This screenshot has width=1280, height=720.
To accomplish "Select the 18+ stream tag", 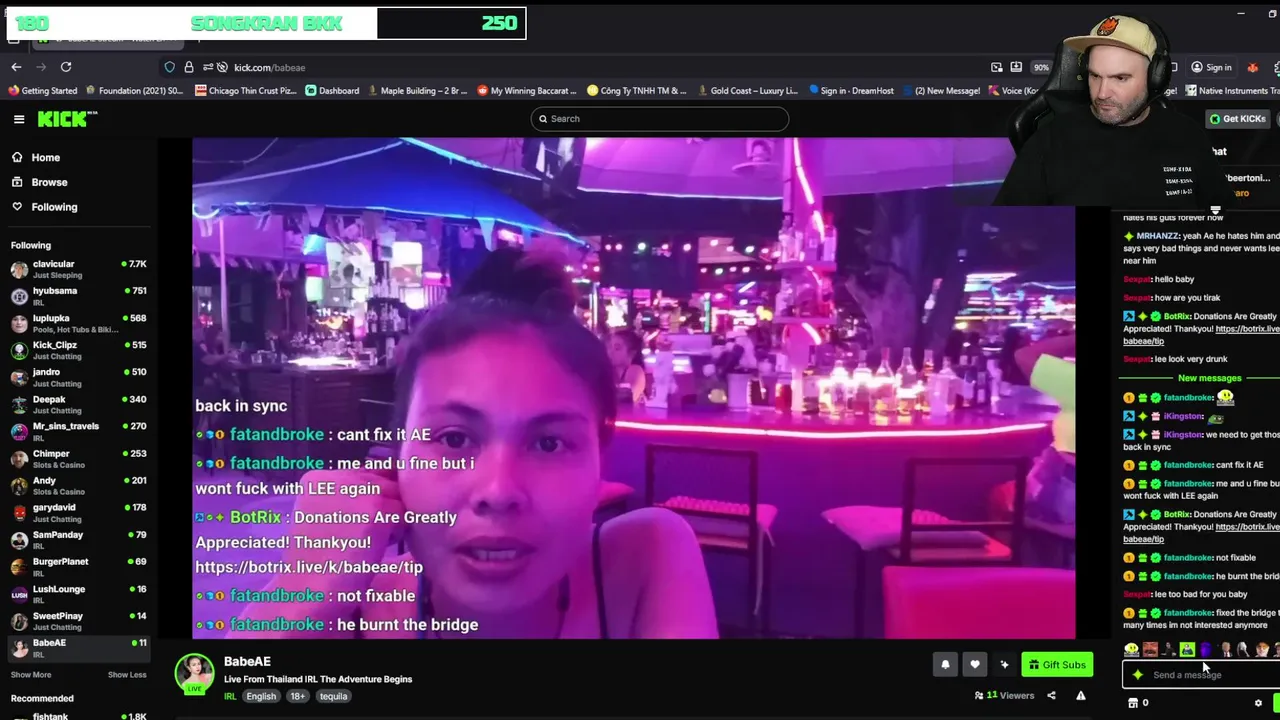I will [298, 696].
